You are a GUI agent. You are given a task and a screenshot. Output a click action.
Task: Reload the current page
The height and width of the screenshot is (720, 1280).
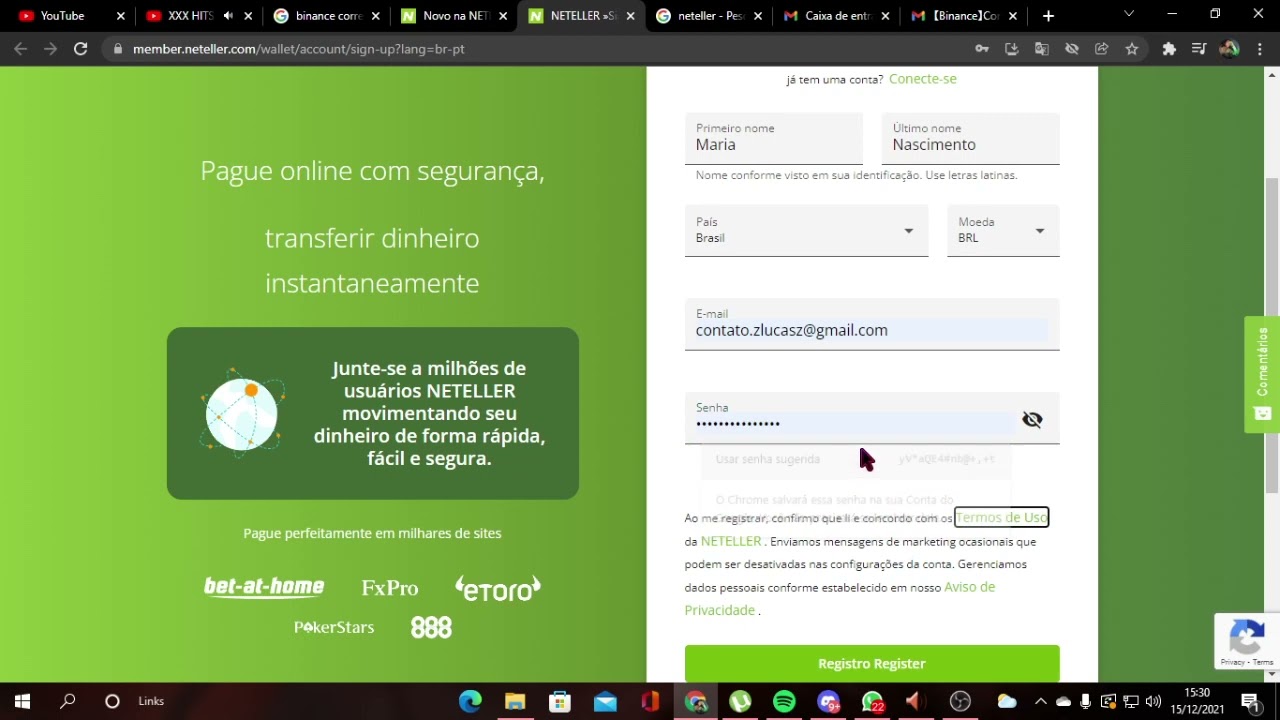(81, 49)
